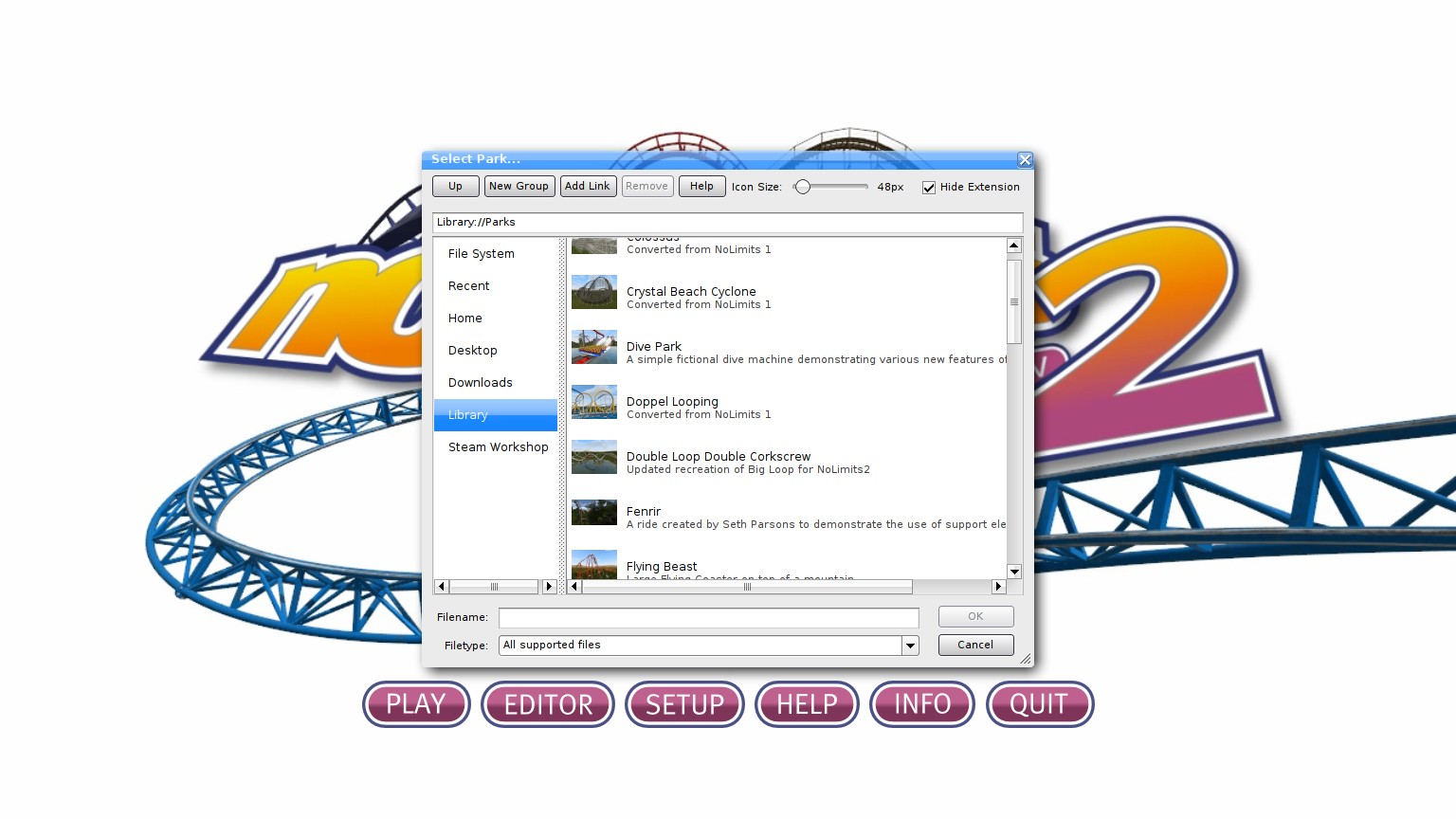The image size is (1456, 819).
Task: Click the file list scroll down arrow
Action: click(x=1014, y=572)
